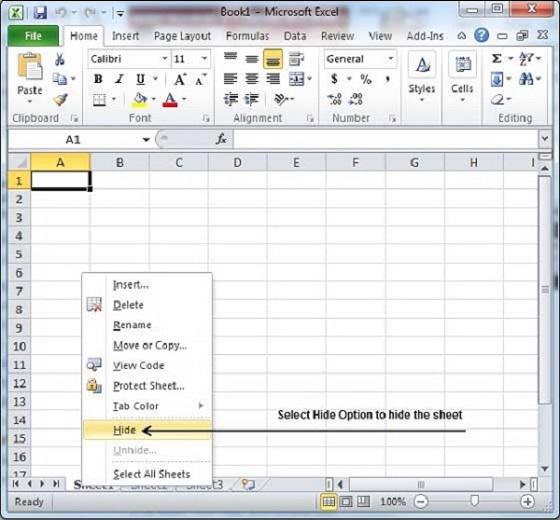The width and height of the screenshot is (560, 520).
Task: Choose Rename in context menu
Action: pyautogui.click(x=147, y=325)
